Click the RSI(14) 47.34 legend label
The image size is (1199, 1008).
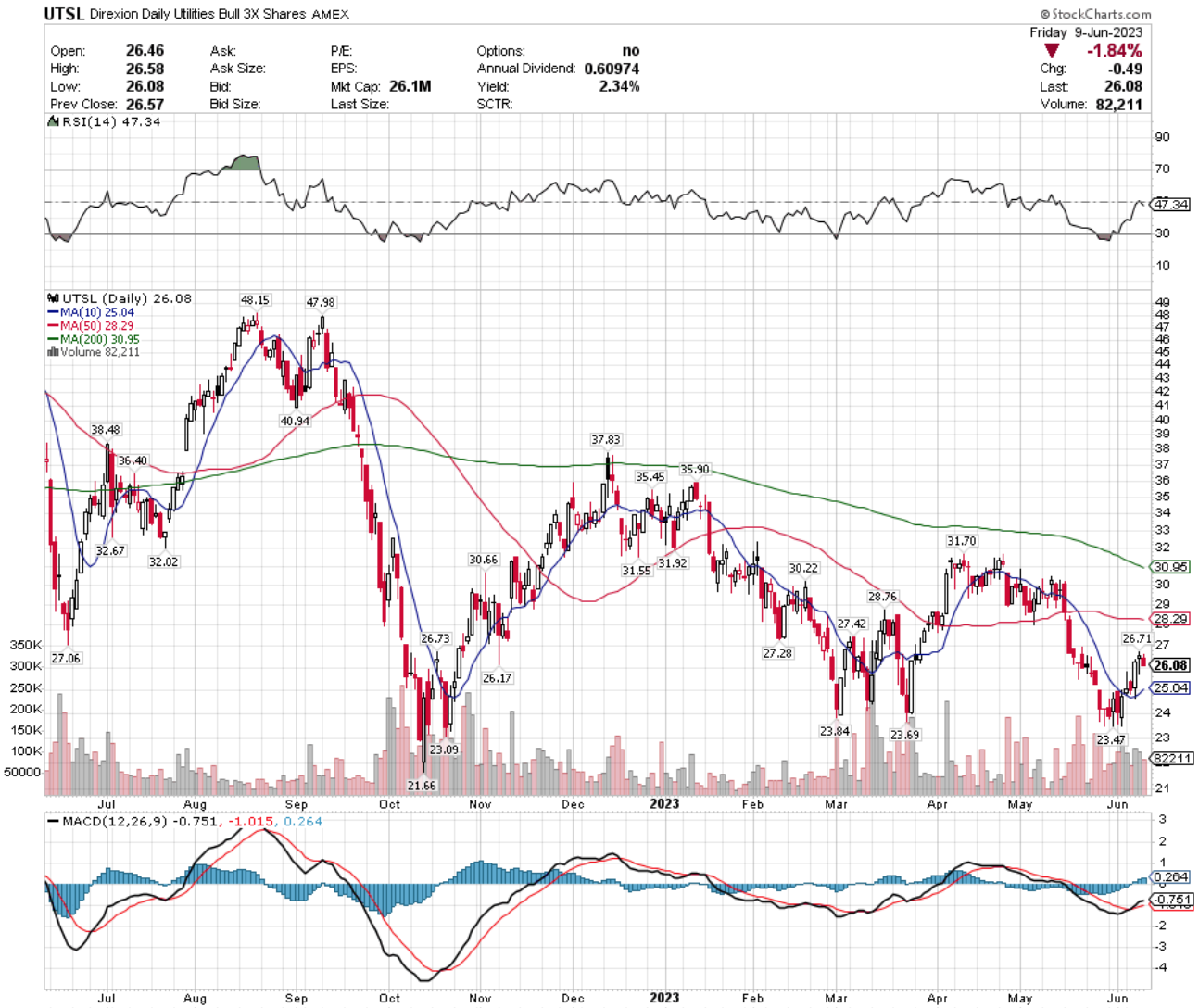click(x=111, y=121)
